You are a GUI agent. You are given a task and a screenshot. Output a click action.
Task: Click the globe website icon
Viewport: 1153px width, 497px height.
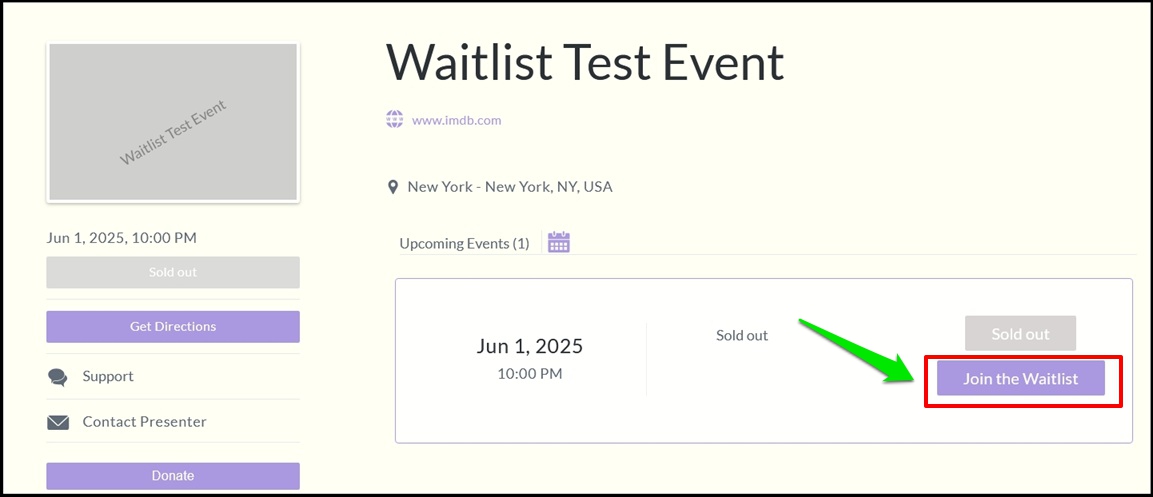click(395, 119)
